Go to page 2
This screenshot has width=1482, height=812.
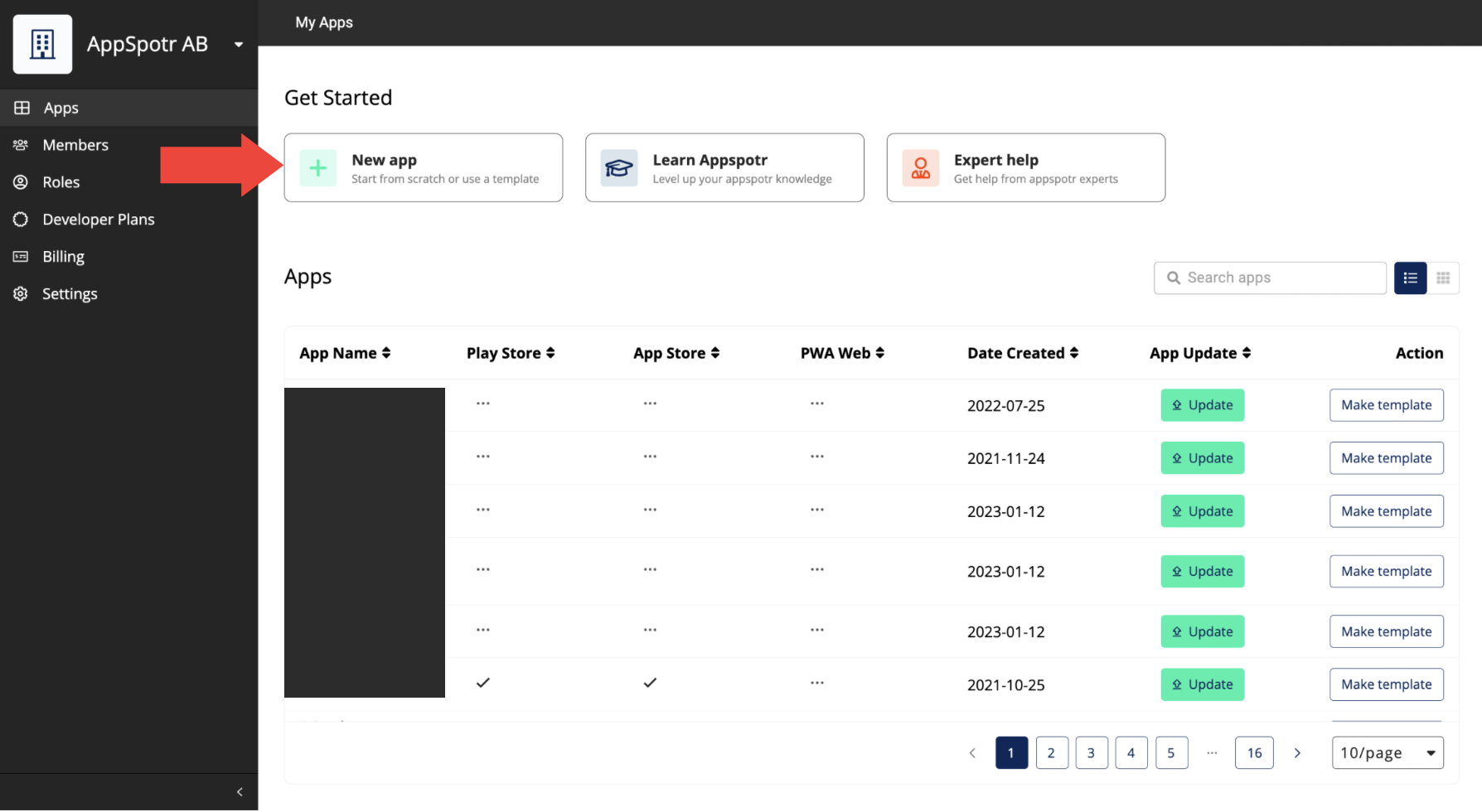tap(1051, 753)
